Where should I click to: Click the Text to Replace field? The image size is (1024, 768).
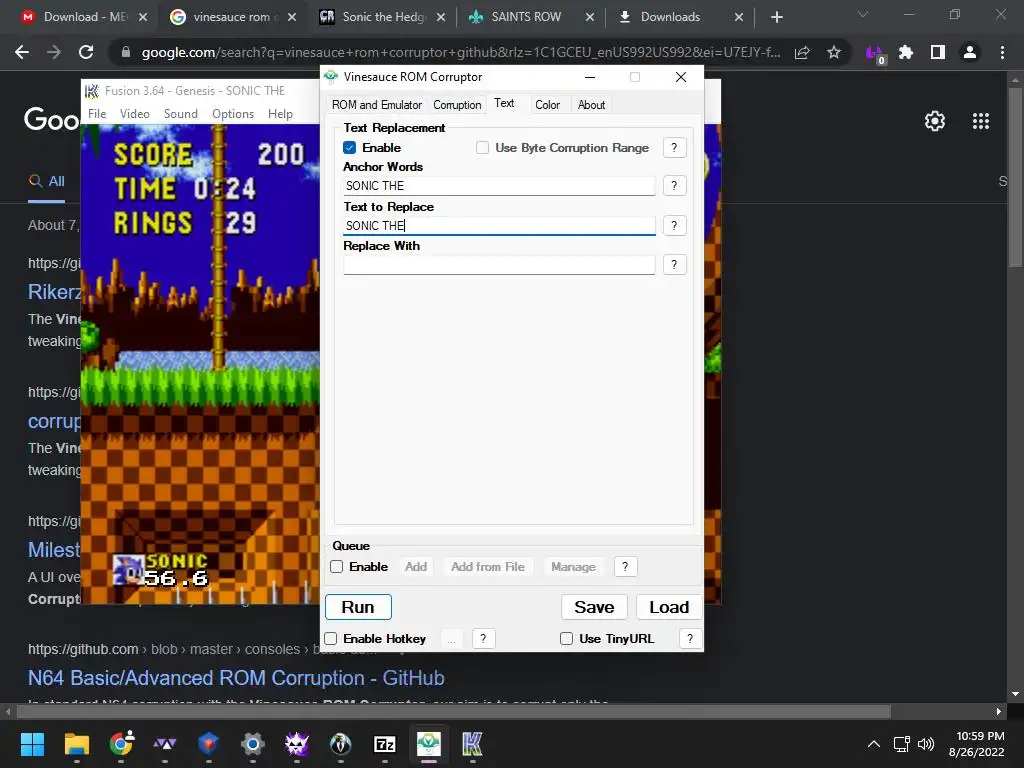(499, 225)
